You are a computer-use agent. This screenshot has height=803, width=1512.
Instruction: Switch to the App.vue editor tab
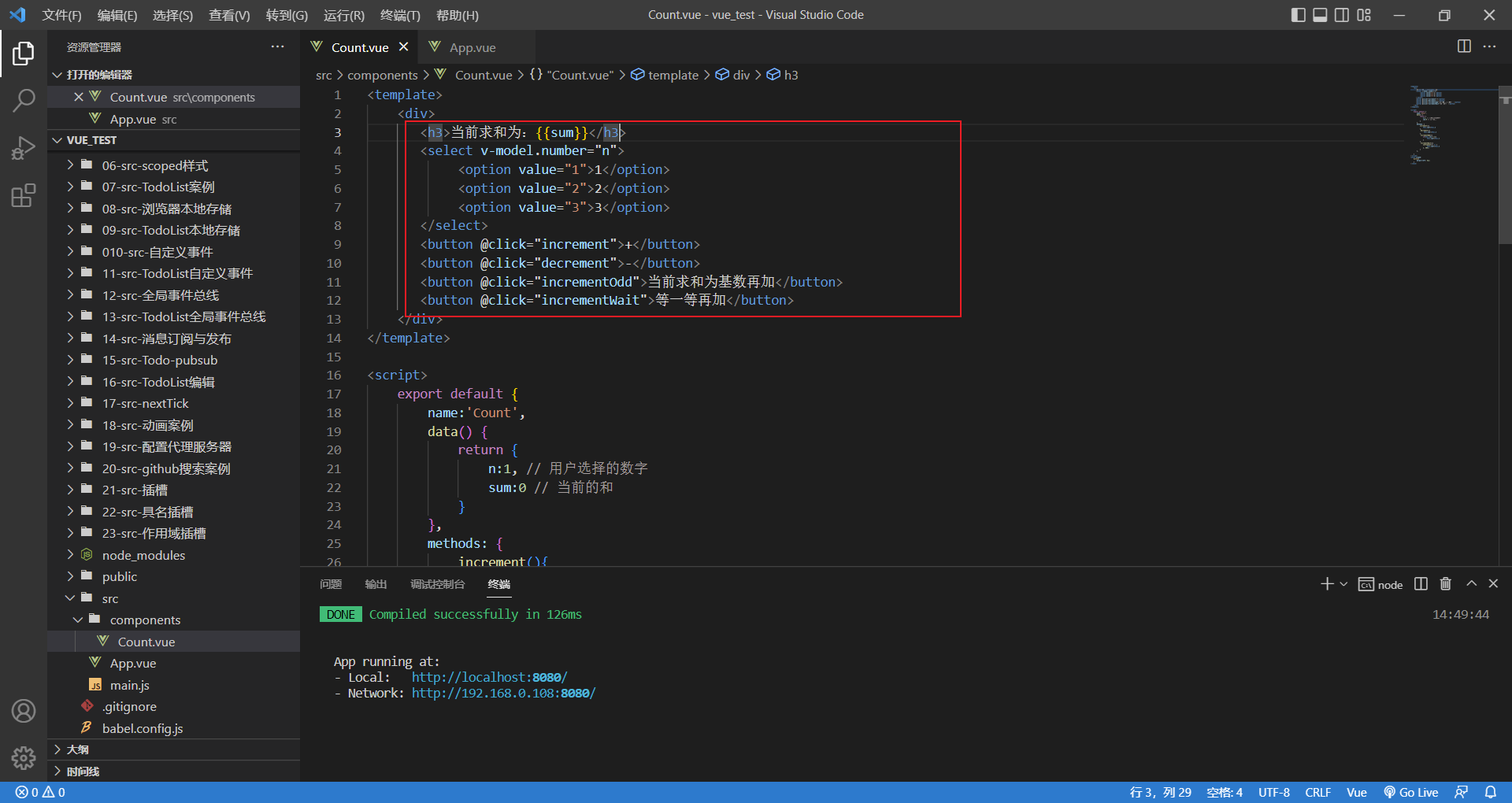click(472, 47)
